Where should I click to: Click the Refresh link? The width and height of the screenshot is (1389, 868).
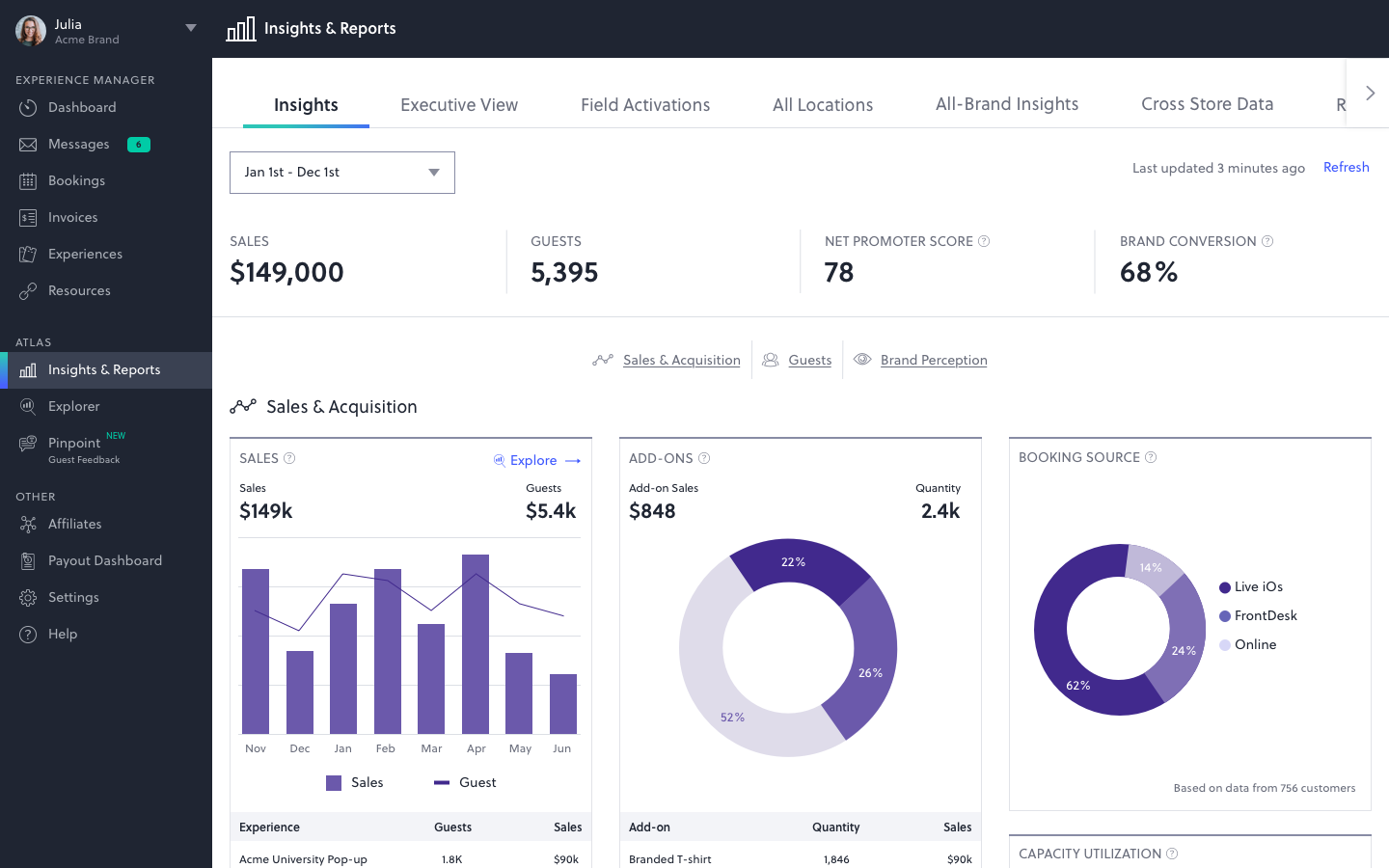coord(1346,167)
